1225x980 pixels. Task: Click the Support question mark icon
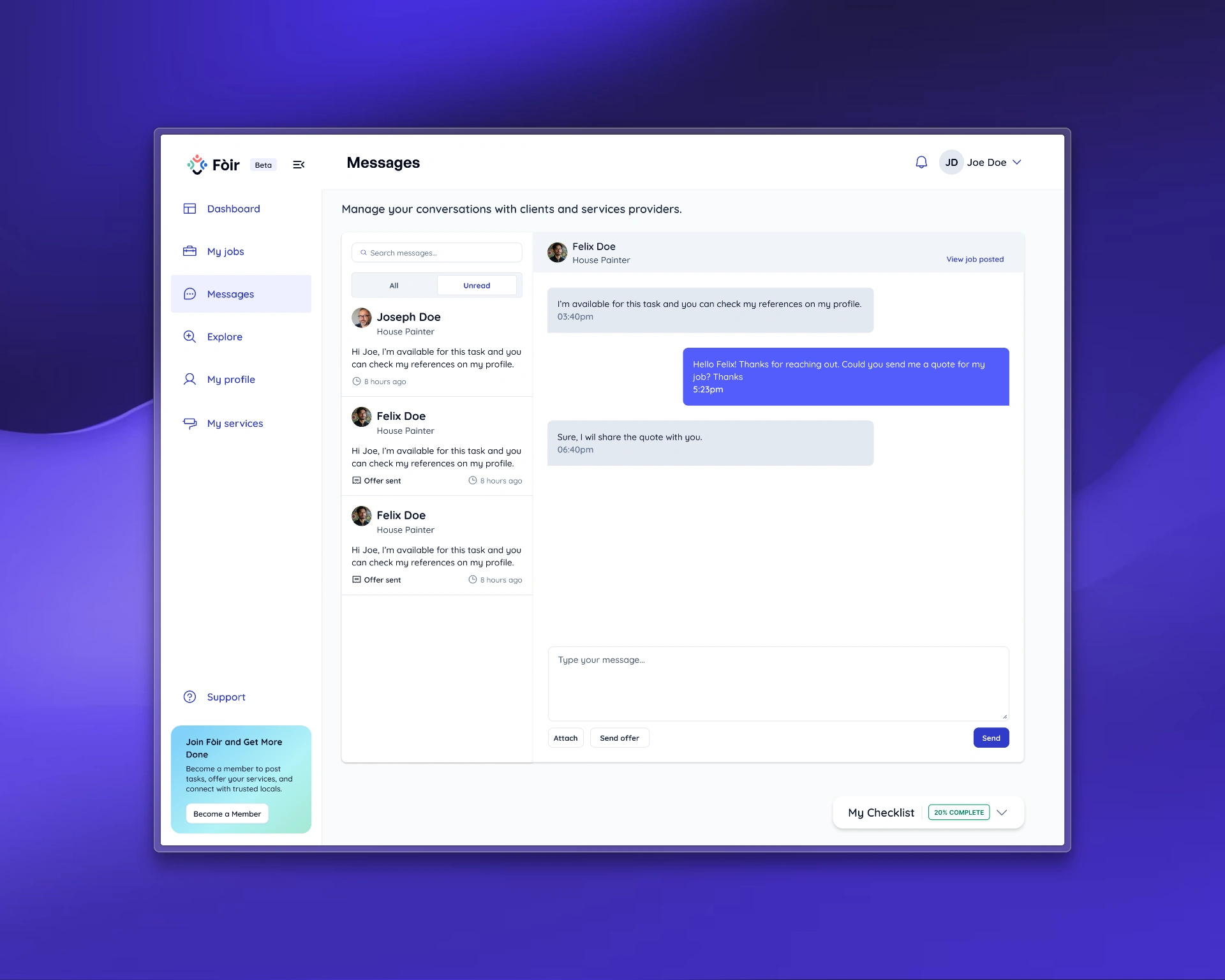pos(190,697)
